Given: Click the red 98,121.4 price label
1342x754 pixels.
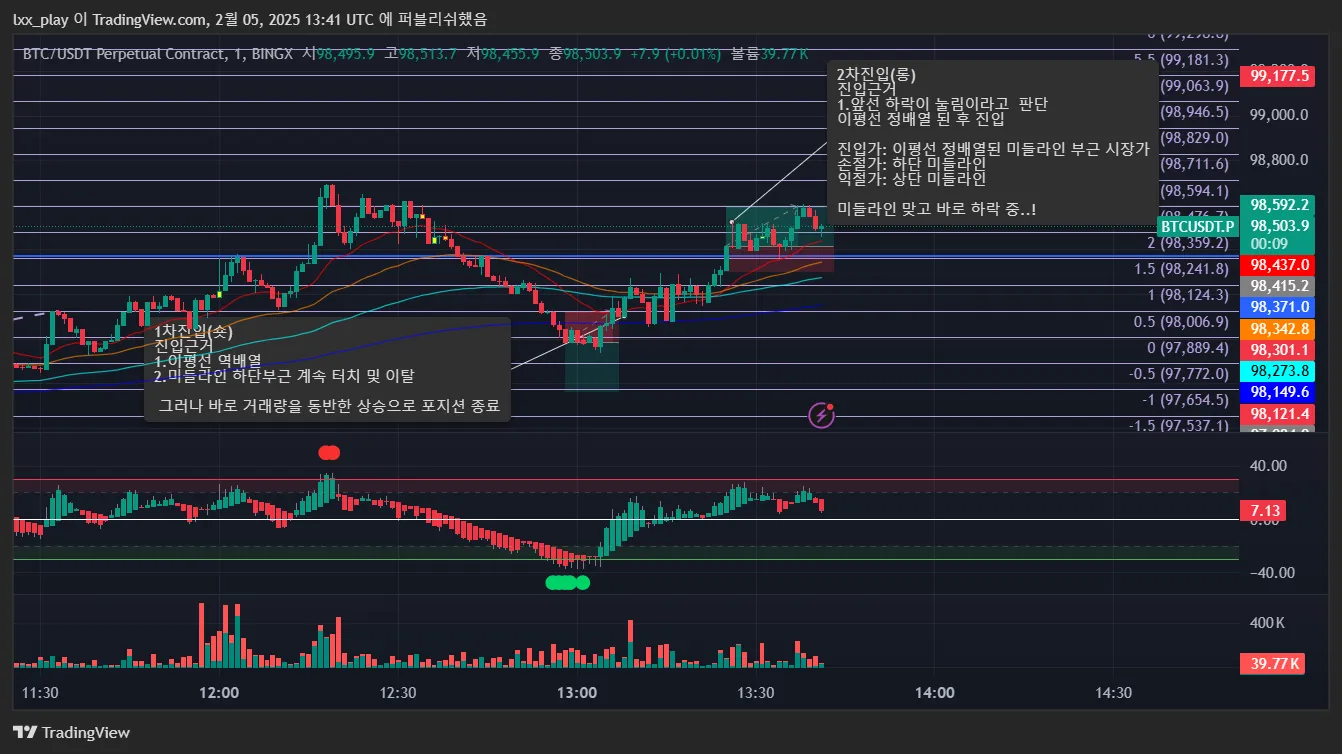Looking at the screenshot, I should coord(1279,413).
